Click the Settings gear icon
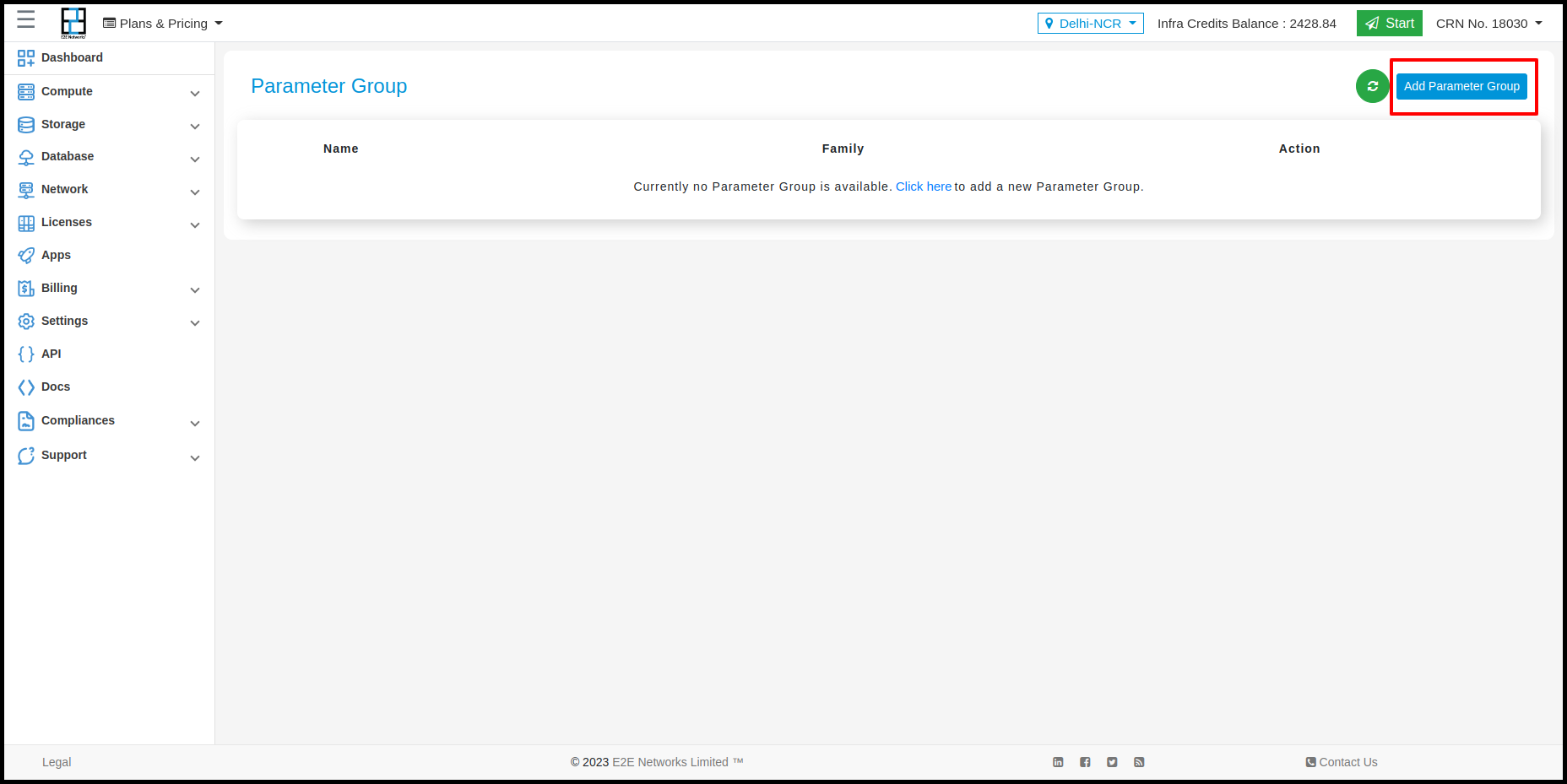This screenshot has width=1567, height=784. coord(26,322)
